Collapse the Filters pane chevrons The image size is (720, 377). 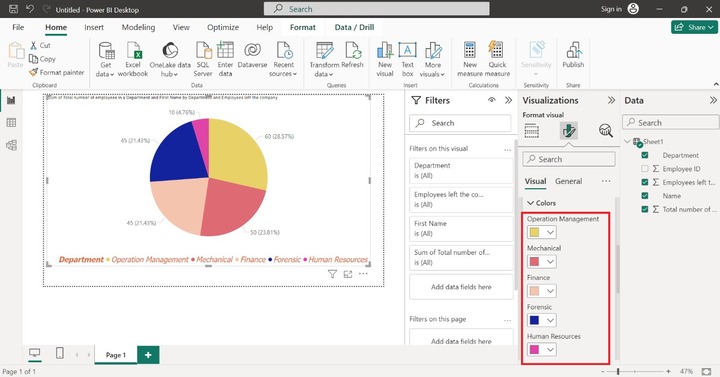point(508,100)
